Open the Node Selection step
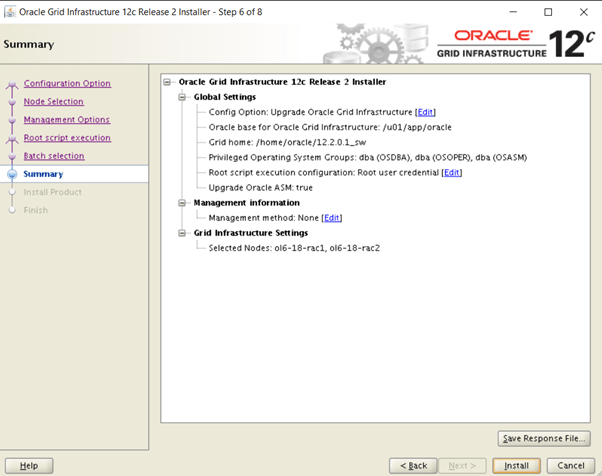Viewport: 602px width, 476px height. click(x=53, y=102)
